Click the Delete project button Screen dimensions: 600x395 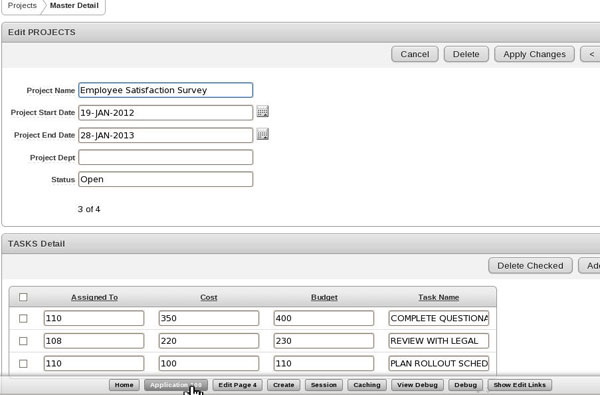point(466,54)
